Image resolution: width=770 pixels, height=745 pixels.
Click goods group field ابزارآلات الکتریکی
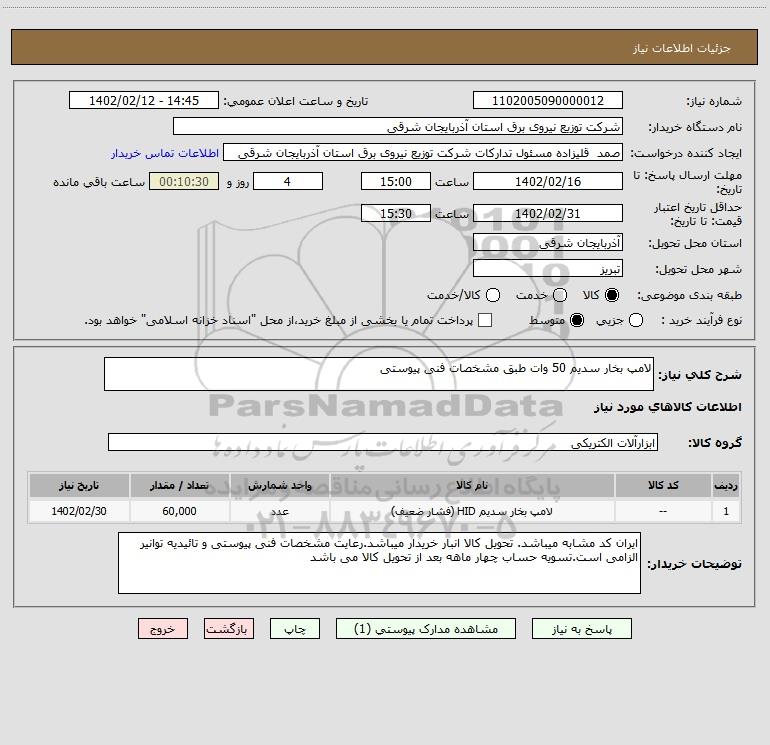click(x=383, y=442)
